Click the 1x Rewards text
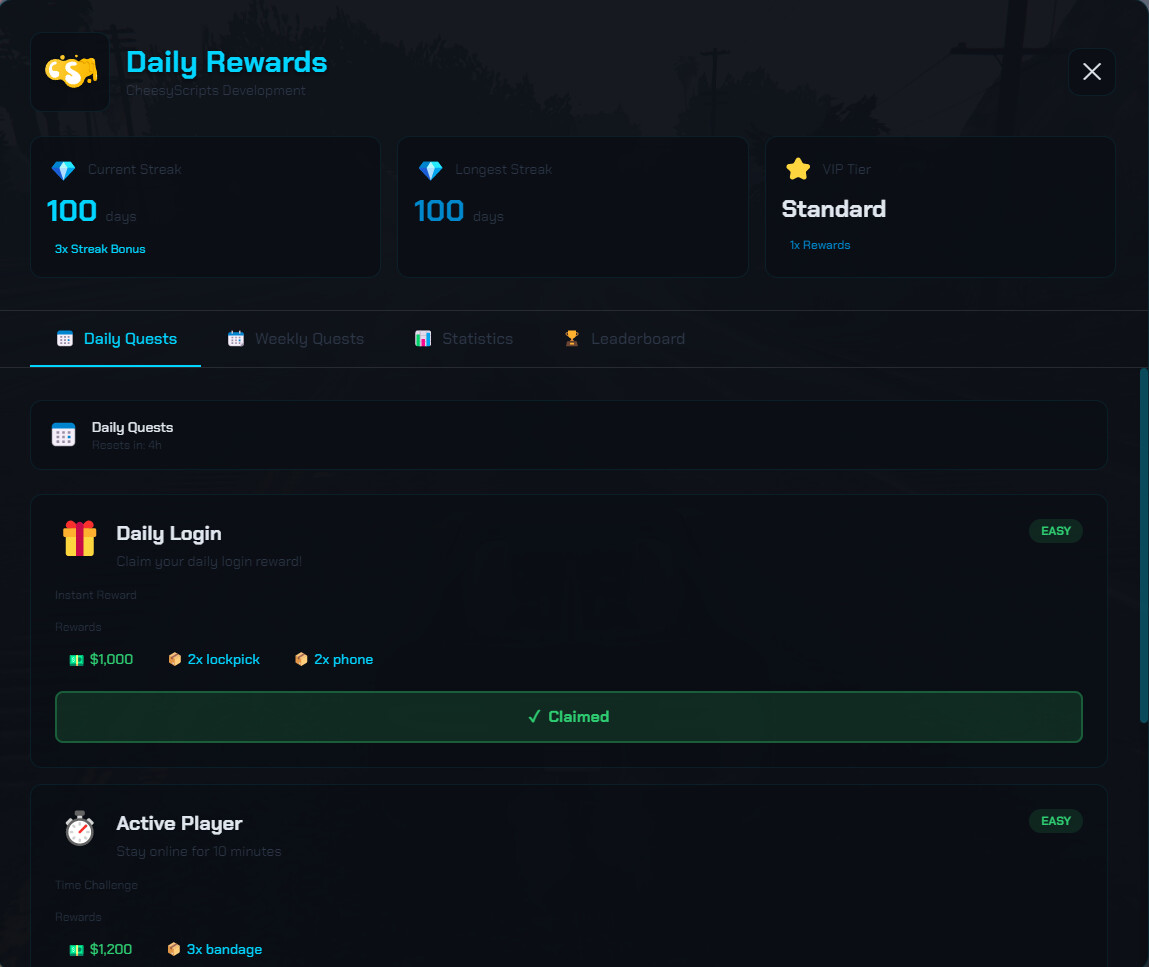The height and width of the screenshot is (967, 1149). point(820,245)
